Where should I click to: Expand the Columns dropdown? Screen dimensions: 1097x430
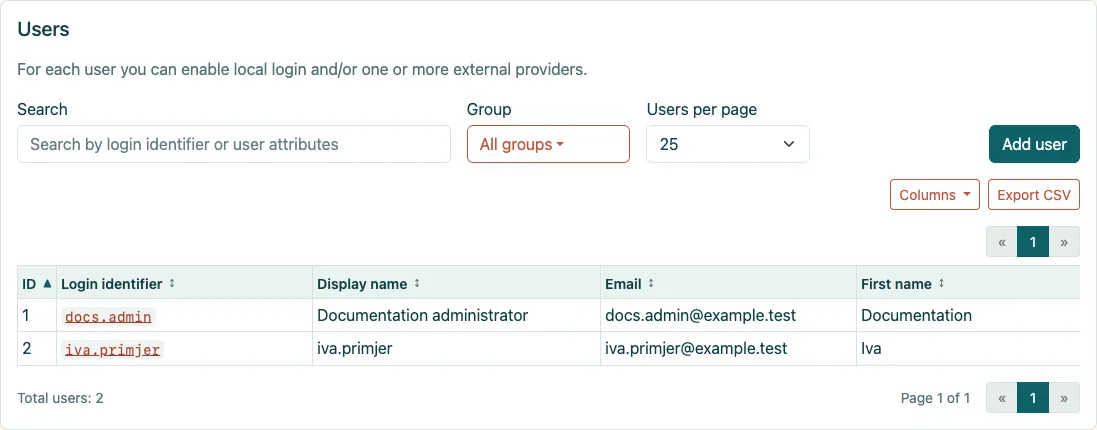point(935,195)
